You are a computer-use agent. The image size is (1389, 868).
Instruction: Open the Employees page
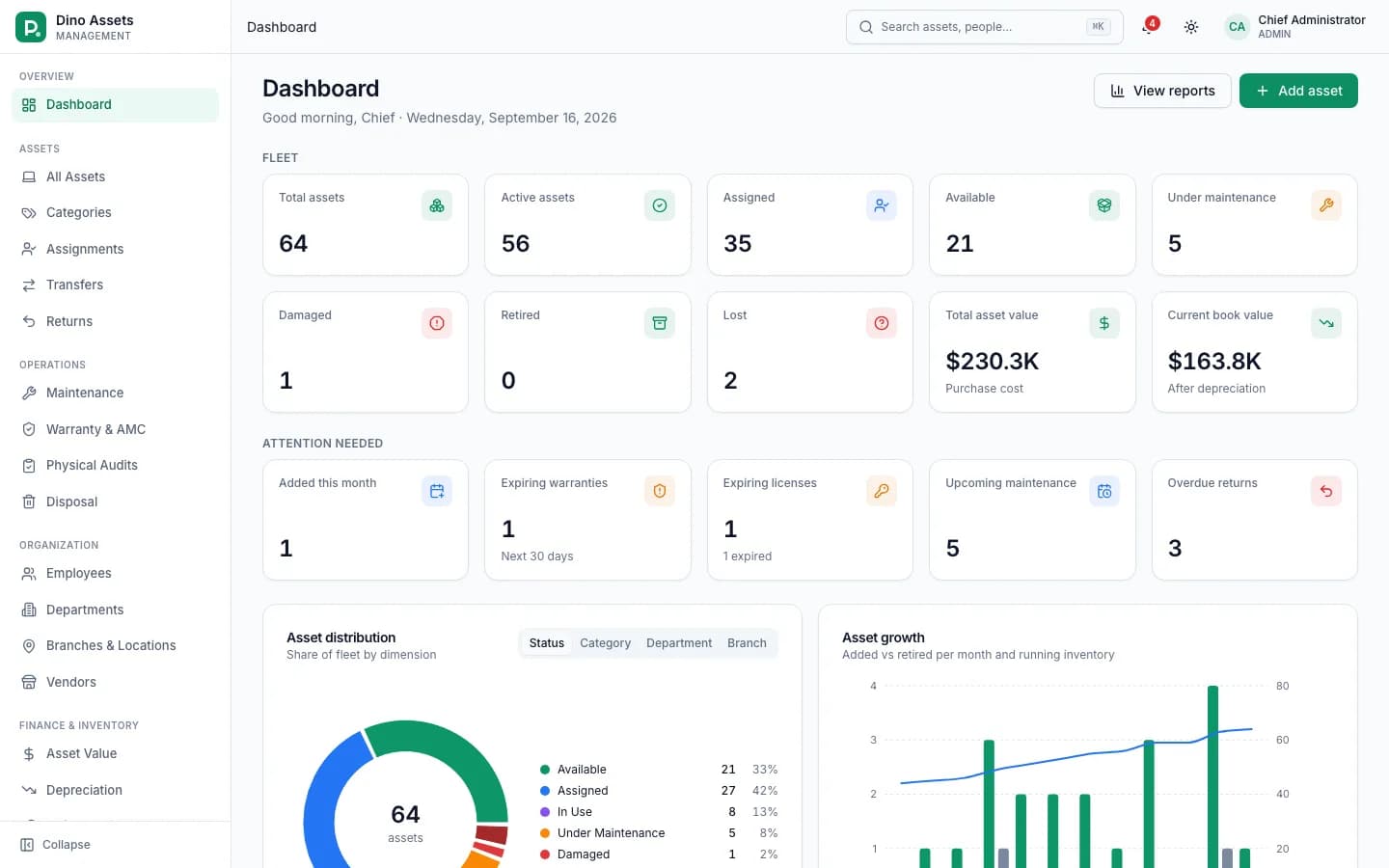point(115,573)
